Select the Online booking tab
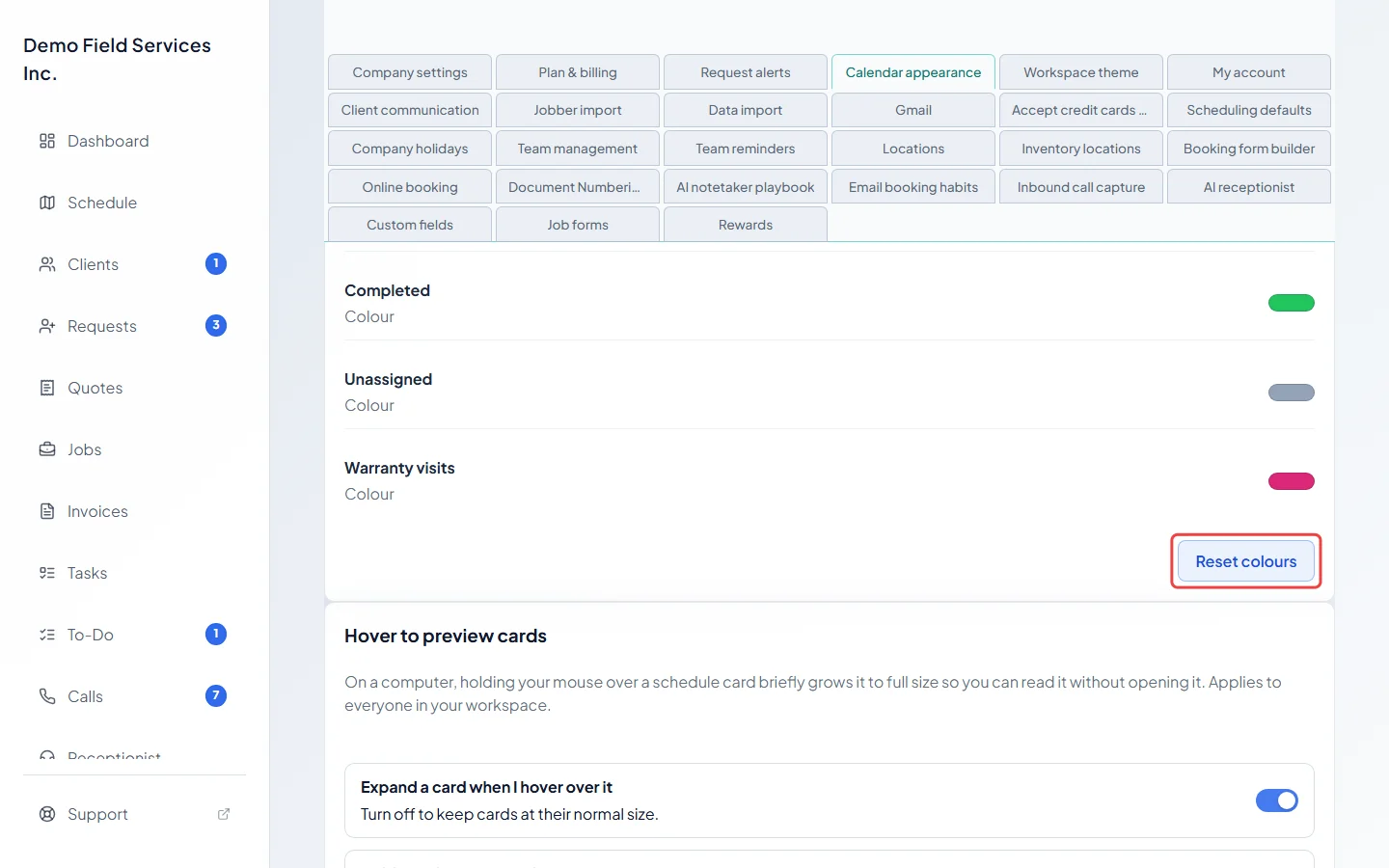Screen dimensions: 1389x868 pos(410,187)
